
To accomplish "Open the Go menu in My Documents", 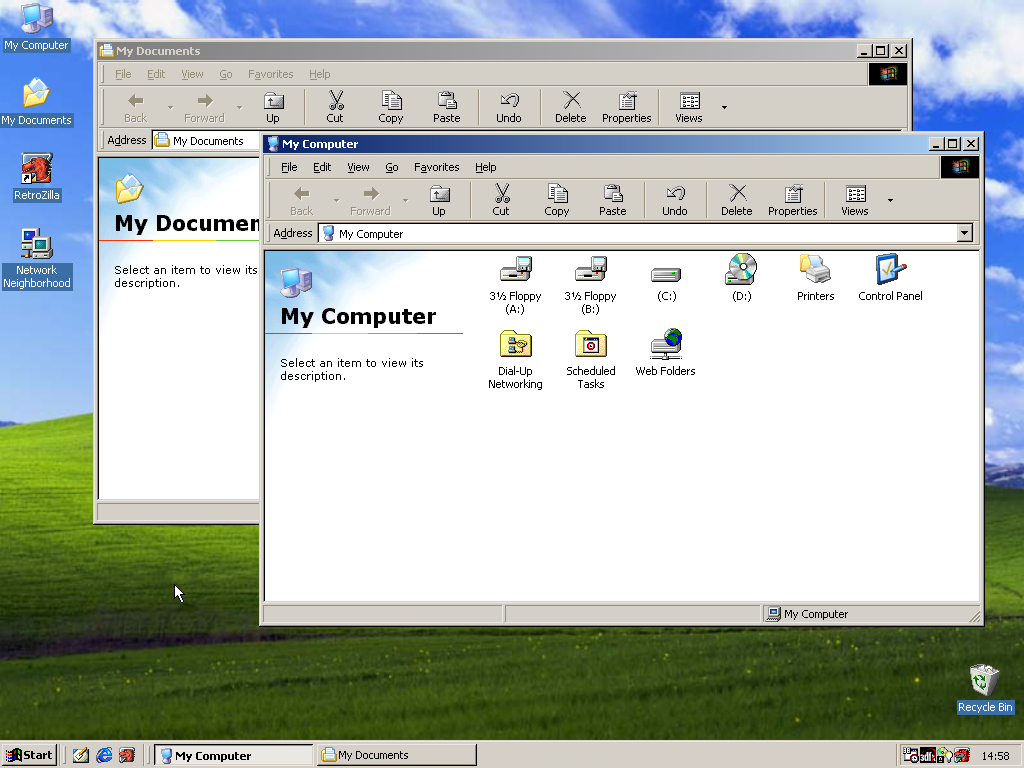I will pyautogui.click(x=226, y=74).
